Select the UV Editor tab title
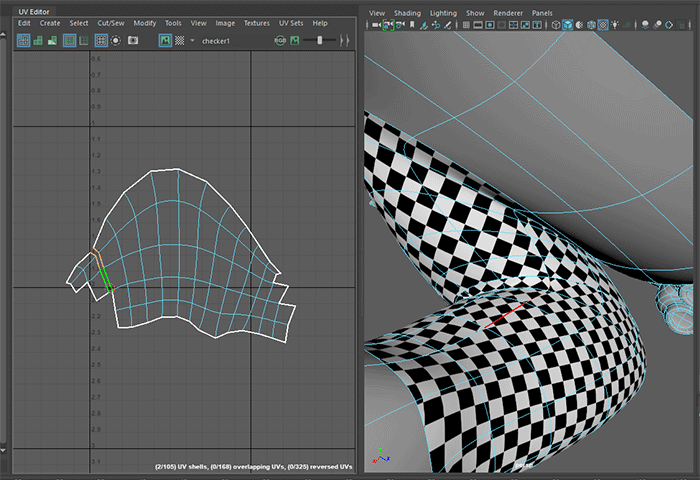The width and height of the screenshot is (700, 480). (x=35, y=11)
